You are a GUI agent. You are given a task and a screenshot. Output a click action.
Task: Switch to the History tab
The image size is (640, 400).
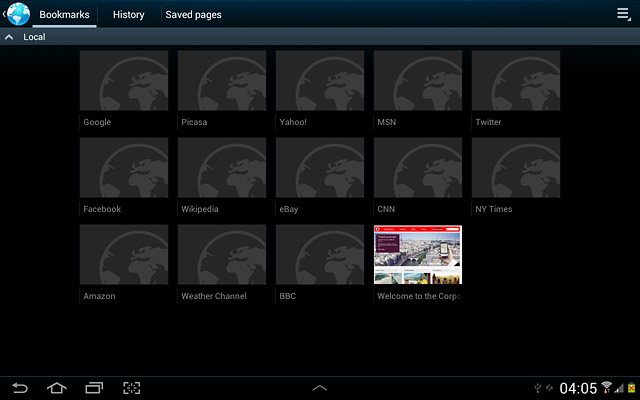coord(129,15)
